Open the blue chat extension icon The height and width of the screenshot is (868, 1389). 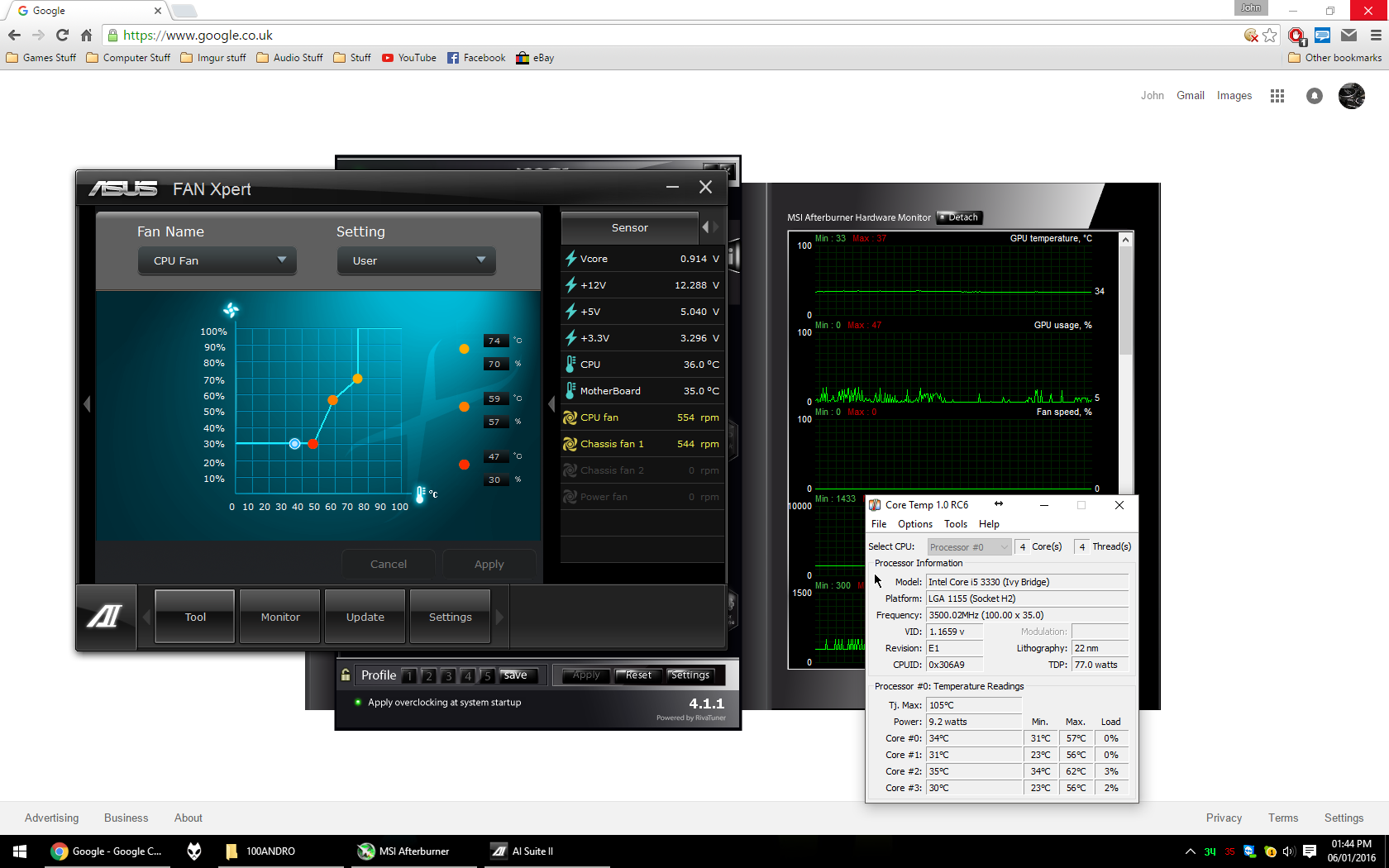[1322, 35]
